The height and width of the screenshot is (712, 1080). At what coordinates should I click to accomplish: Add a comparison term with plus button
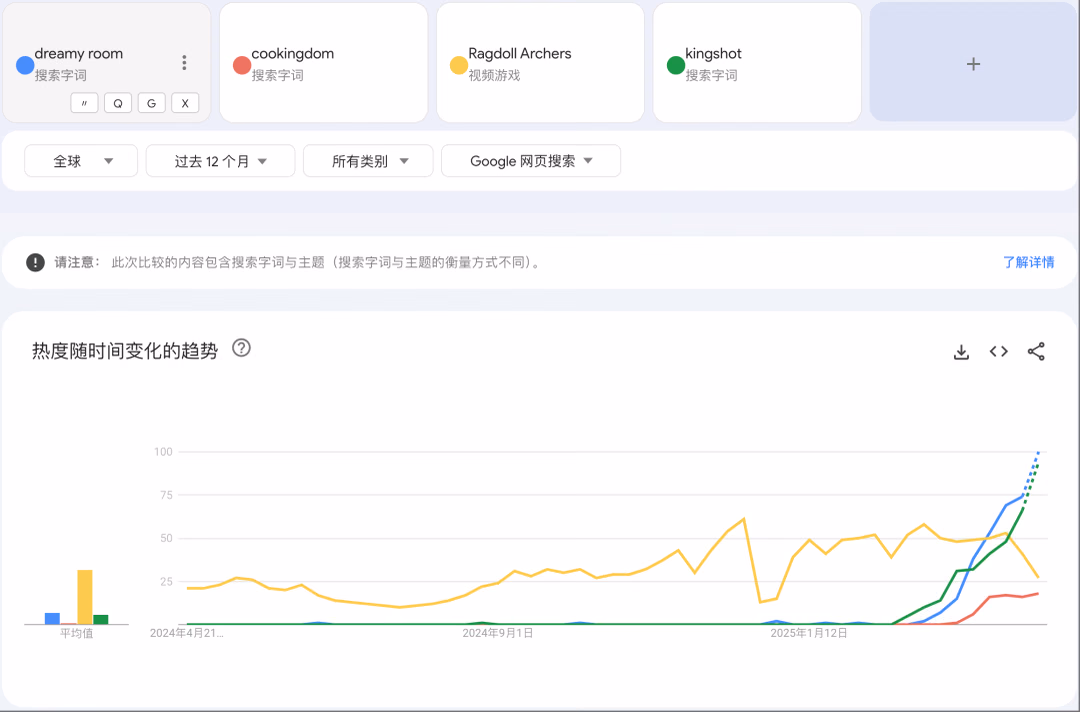[973, 63]
